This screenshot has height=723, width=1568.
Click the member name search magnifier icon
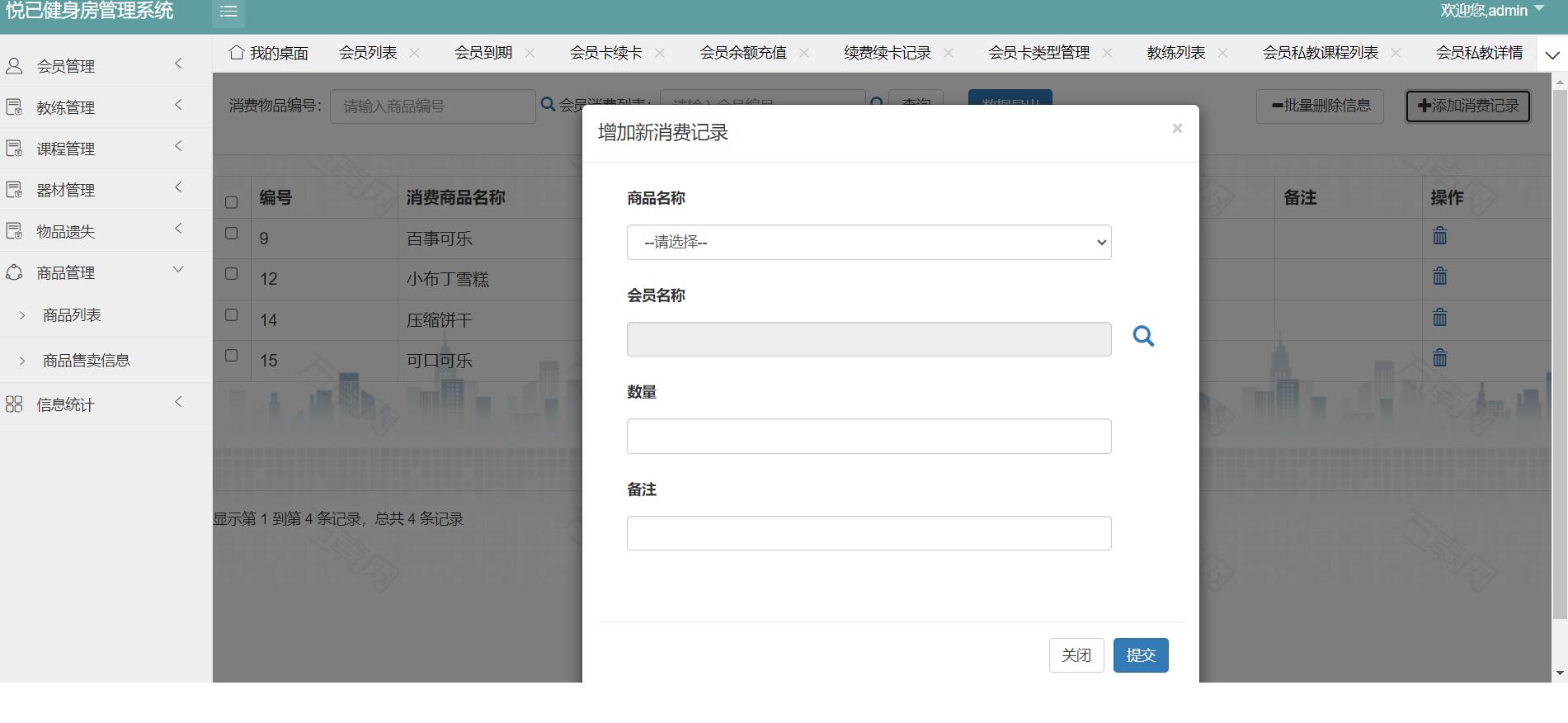click(x=1143, y=337)
